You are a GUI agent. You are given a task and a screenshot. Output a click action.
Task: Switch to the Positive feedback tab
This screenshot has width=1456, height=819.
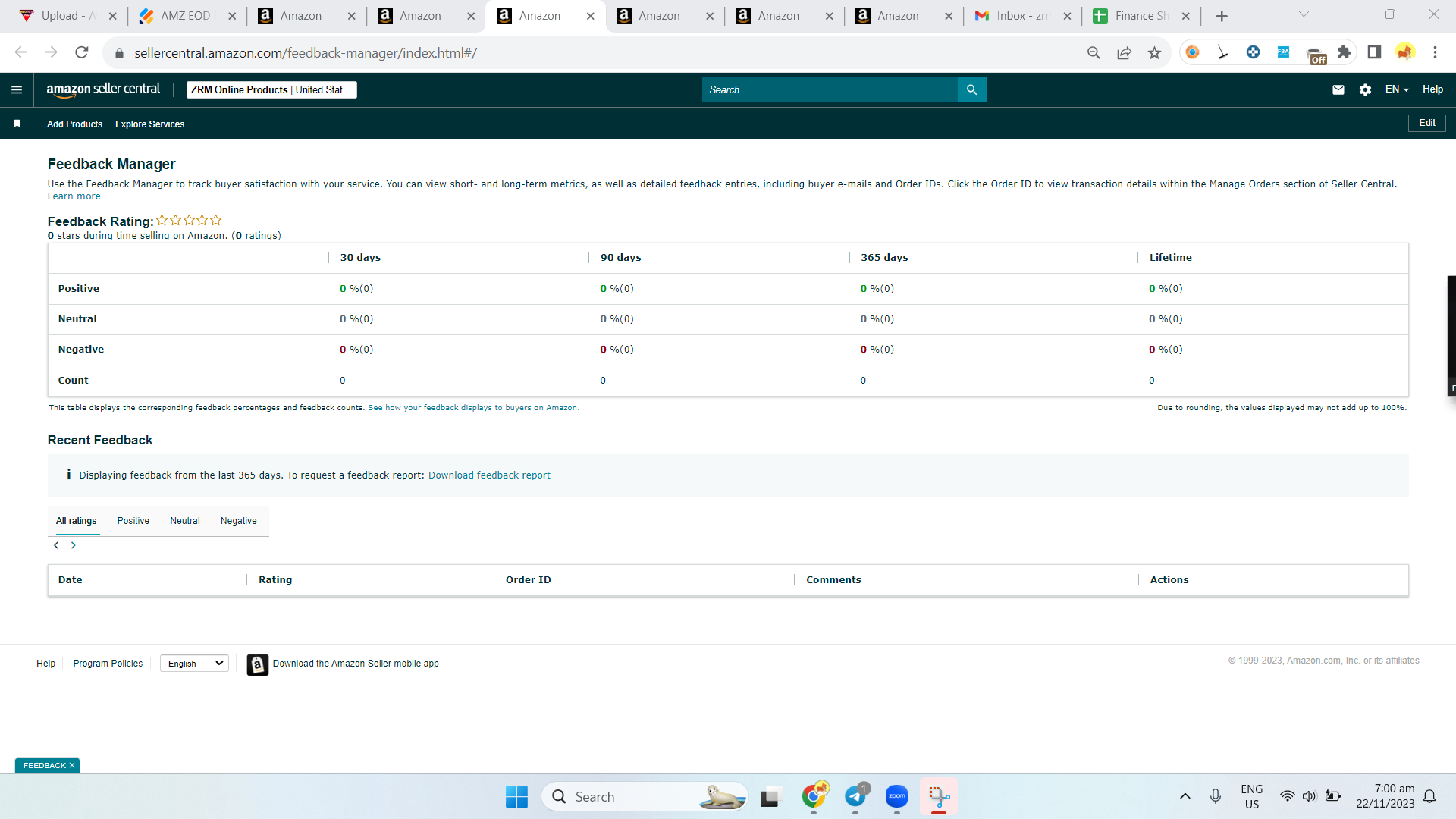(133, 521)
